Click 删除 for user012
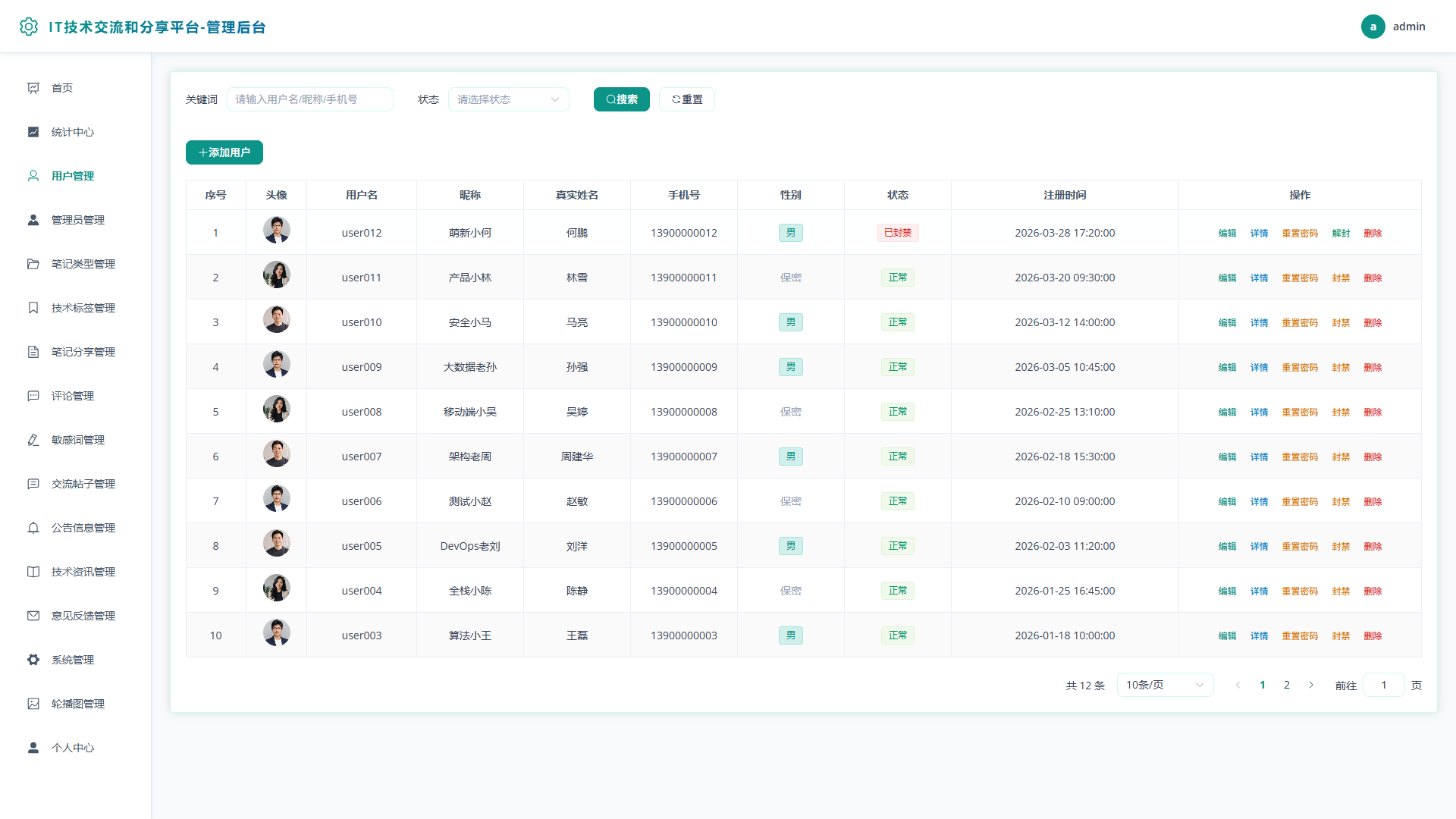1456x819 pixels. (x=1373, y=233)
